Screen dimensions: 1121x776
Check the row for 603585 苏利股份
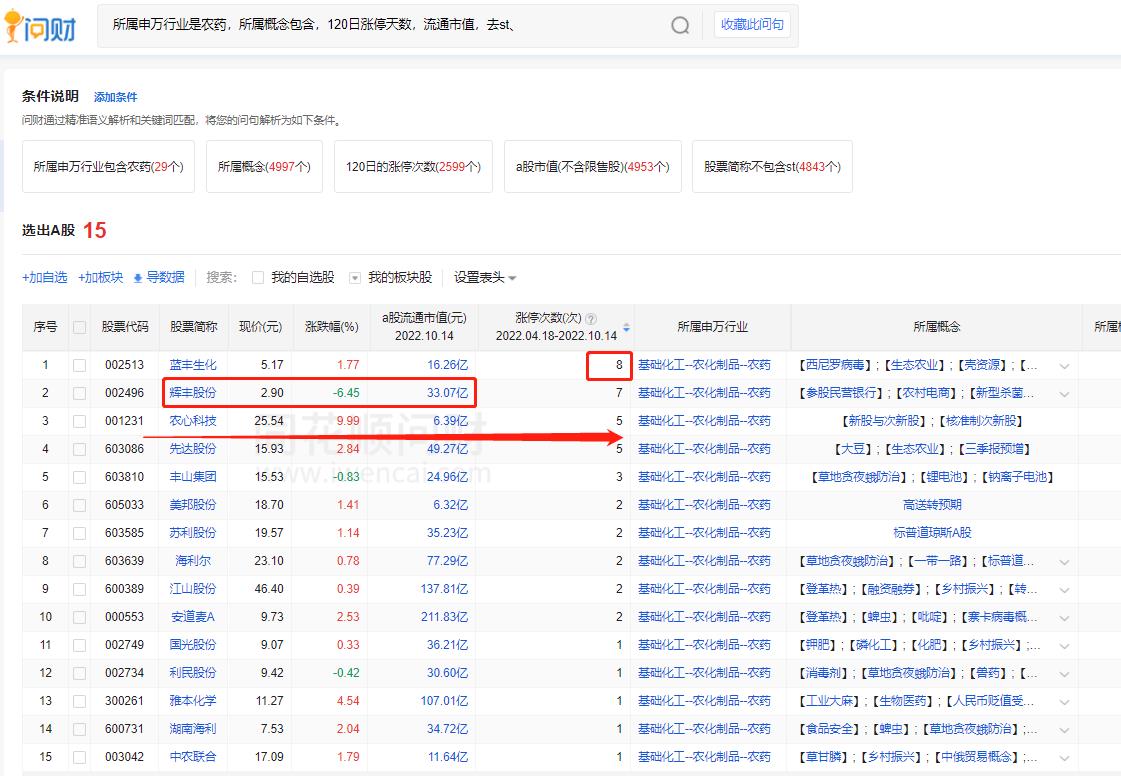point(79,534)
